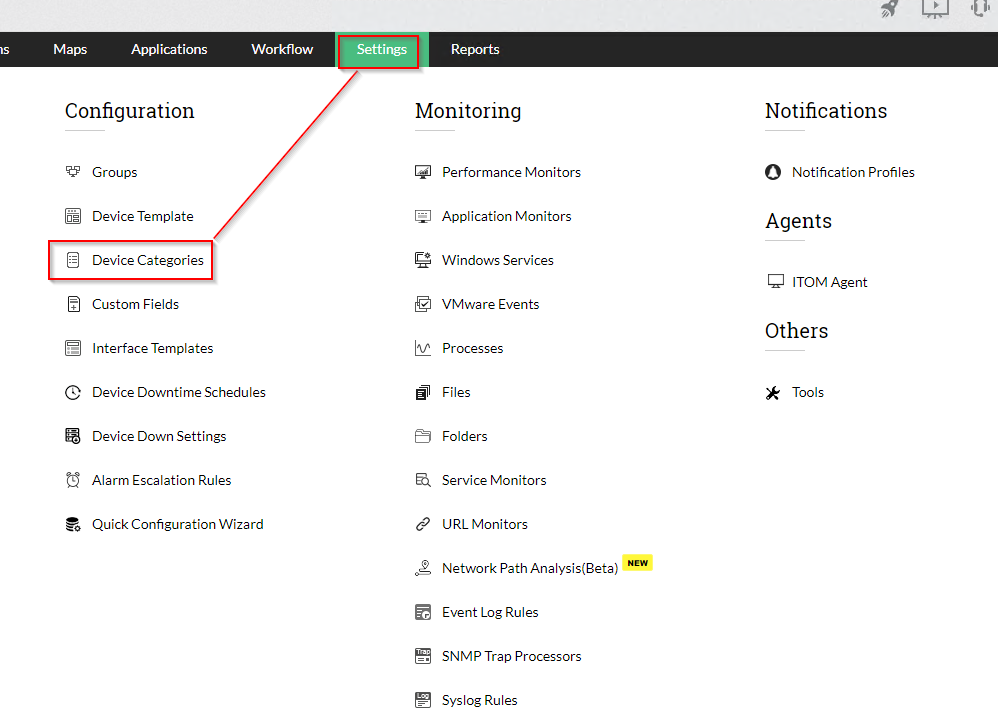Screen dimensions: 998x719
Task: Open the Reports menu tab
Action: coord(475,49)
